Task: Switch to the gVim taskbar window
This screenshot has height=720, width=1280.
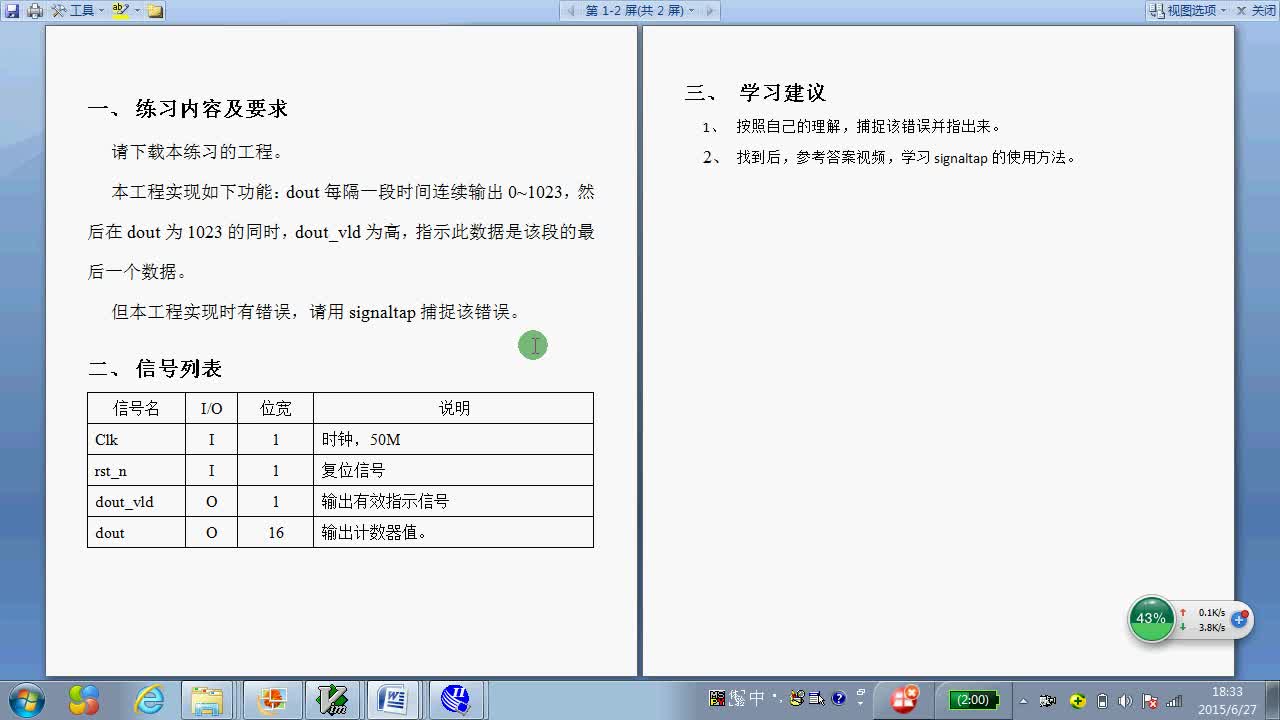Action: (x=332, y=699)
